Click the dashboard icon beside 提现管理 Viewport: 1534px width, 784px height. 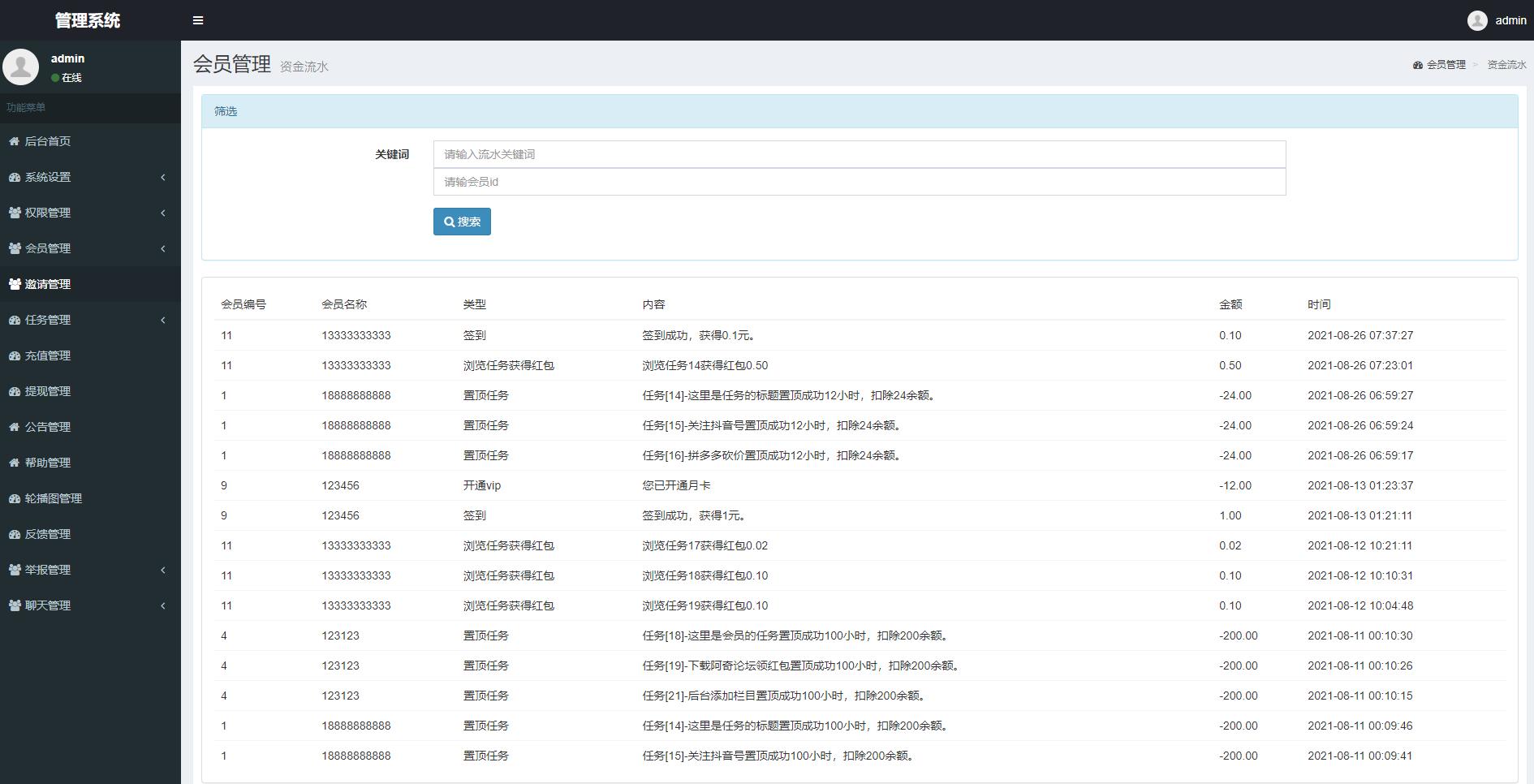pos(15,391)
